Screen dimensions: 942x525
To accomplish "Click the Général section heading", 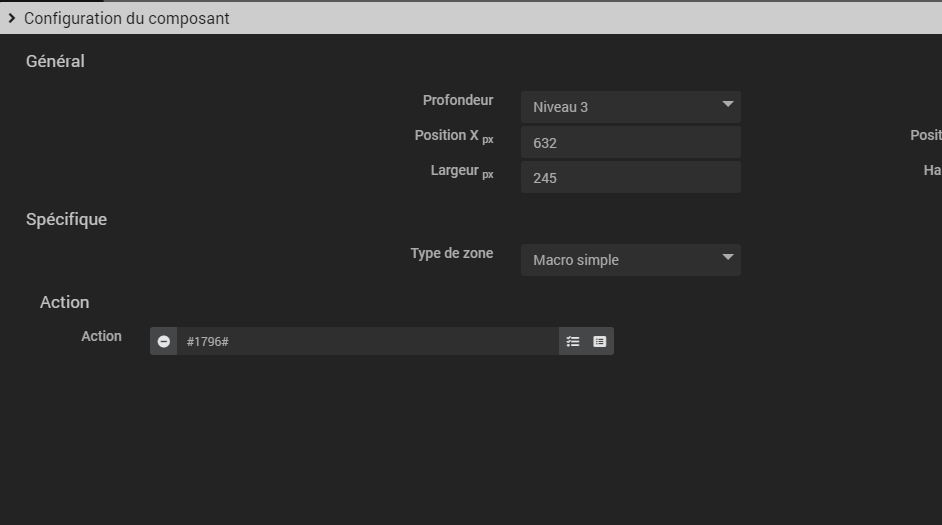I will point(55,61).
